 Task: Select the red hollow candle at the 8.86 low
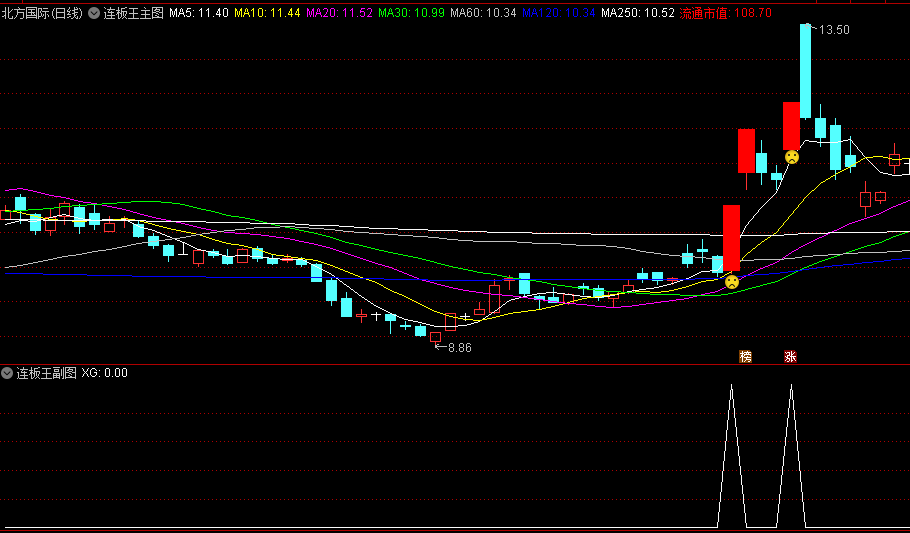coord(435,337)
